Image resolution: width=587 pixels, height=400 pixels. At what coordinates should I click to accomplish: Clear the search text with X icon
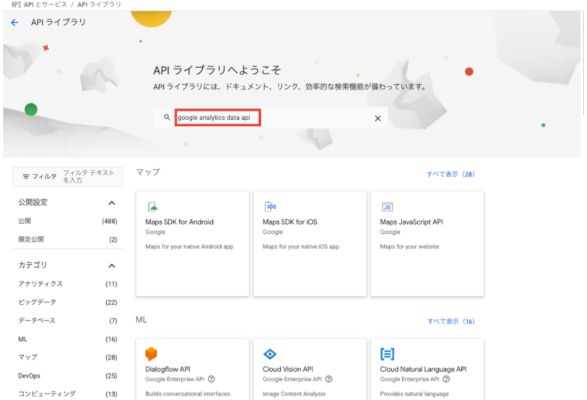378,118
